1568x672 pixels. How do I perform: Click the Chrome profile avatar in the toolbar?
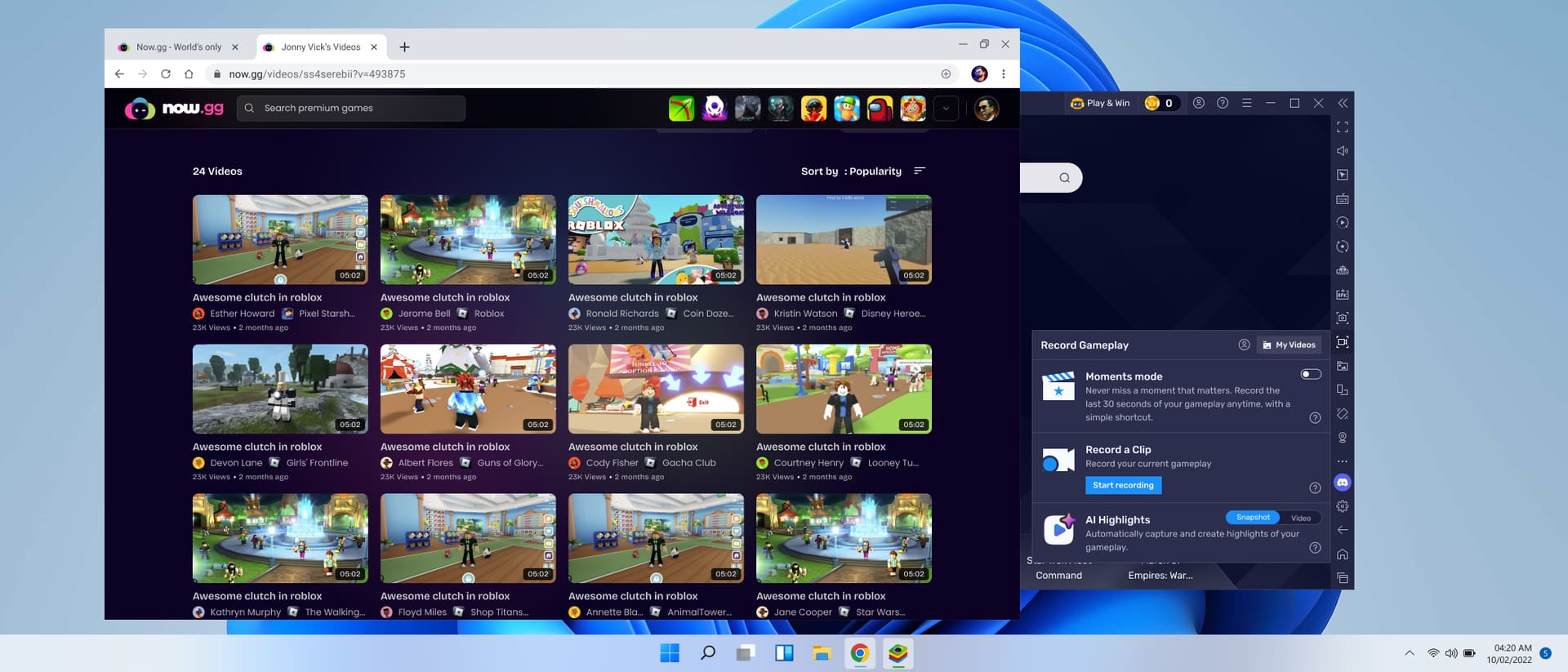click(980, 74)
